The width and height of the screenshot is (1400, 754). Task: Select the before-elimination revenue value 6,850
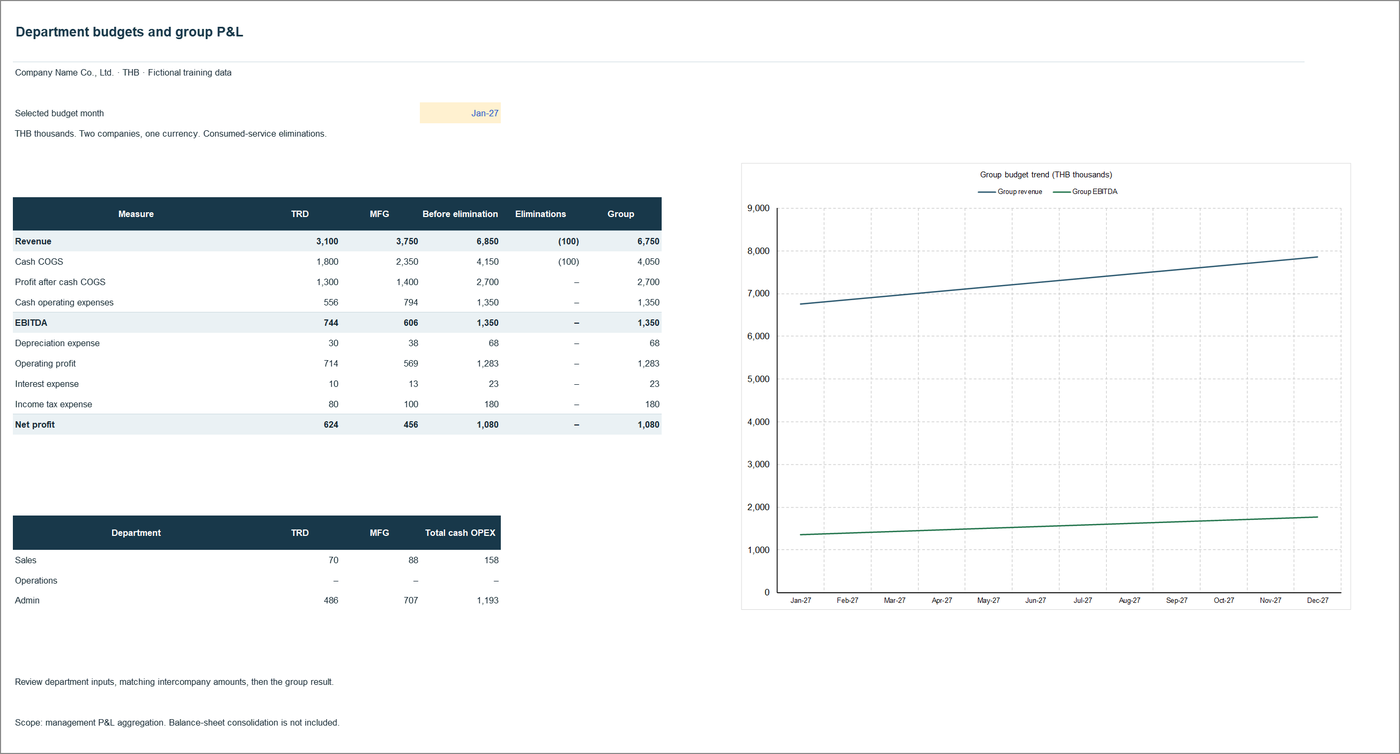487,241
